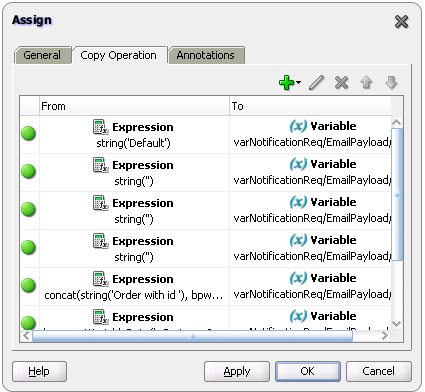The image size is (425, 392).
Task: Open the dropdown arrow beside the plus icon
Action: (x=298, y=82)
